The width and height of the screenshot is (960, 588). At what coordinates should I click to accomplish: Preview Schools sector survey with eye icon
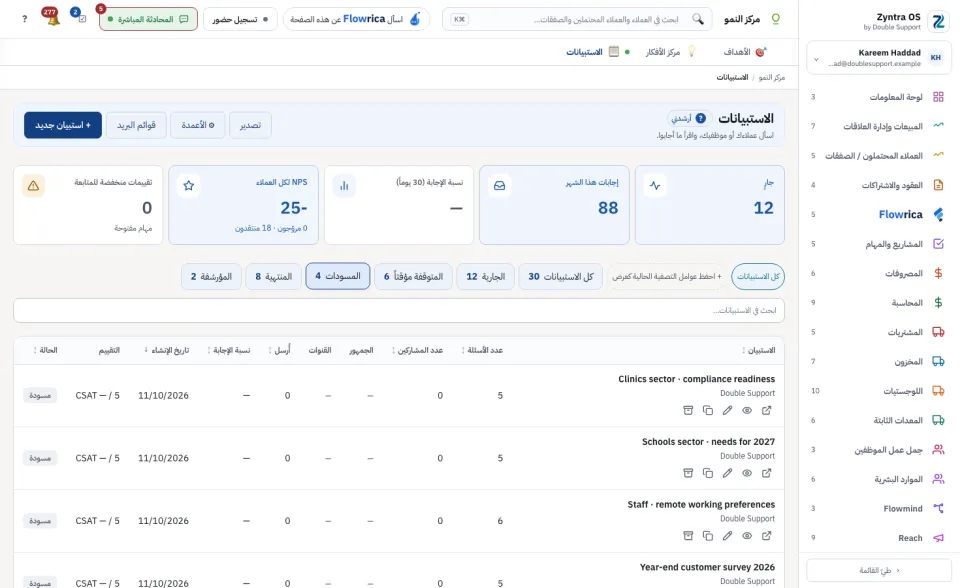pyautogui.click(x=747, y=473)
